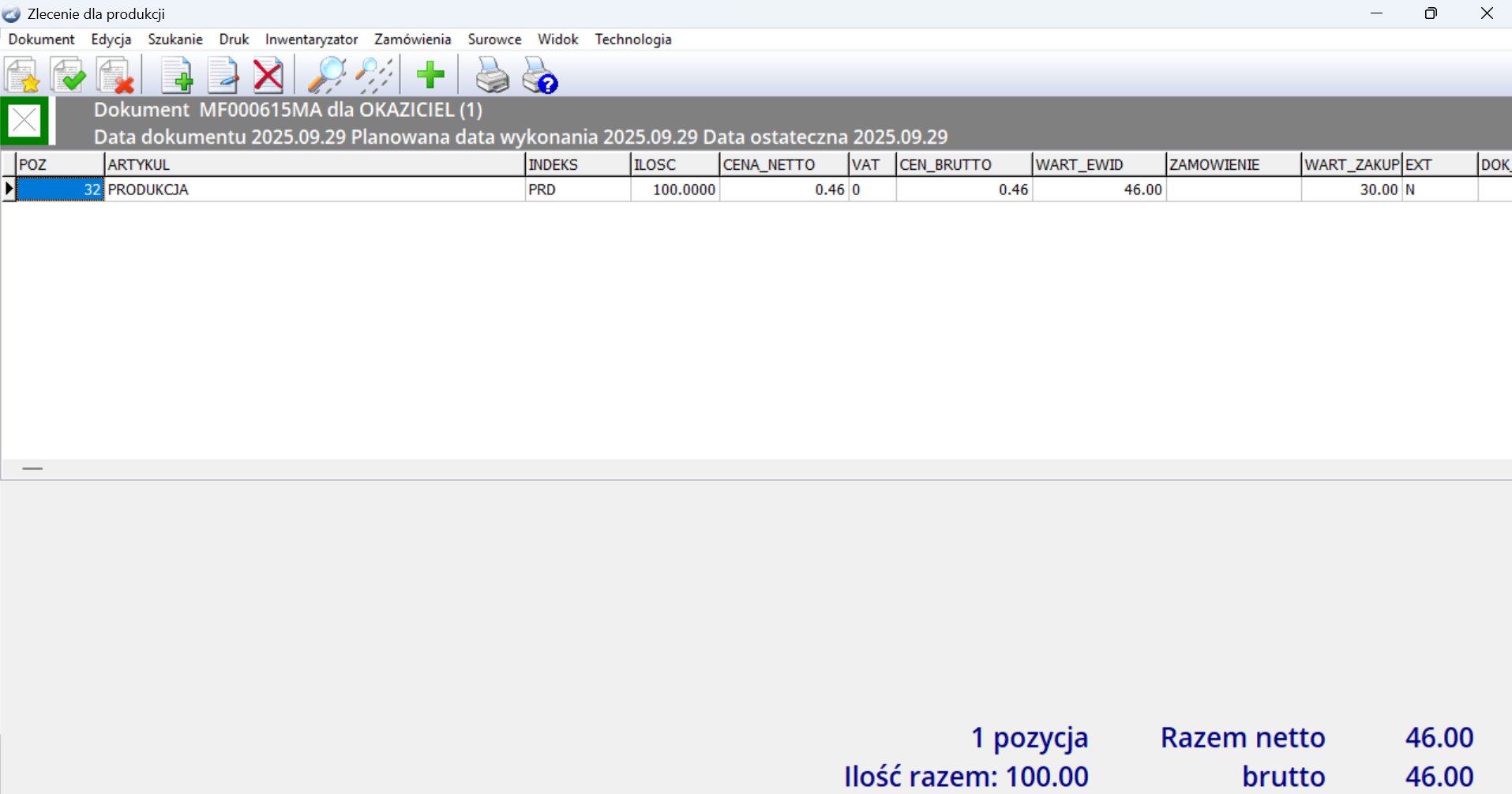Screen dimensions: 1512x794
Task: Click the CENA_NETTO column header
Action: click(x=783, y=164)
